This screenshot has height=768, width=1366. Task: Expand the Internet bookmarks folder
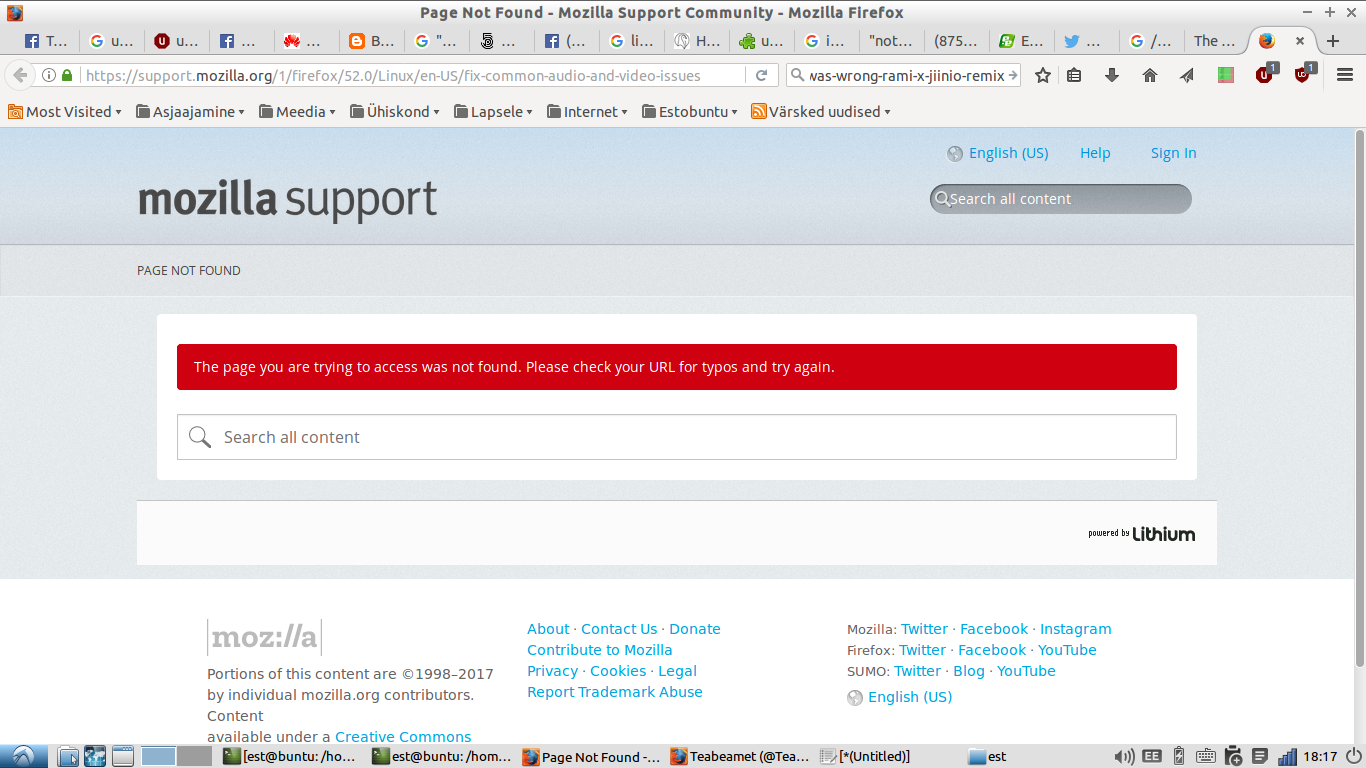click(x=588, y=112)
